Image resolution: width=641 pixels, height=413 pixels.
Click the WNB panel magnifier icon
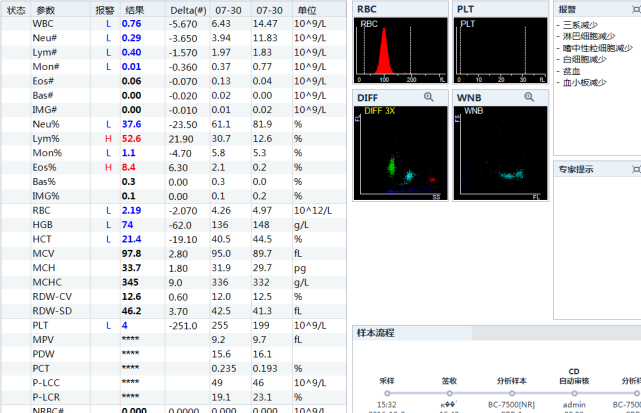point(529,97)
